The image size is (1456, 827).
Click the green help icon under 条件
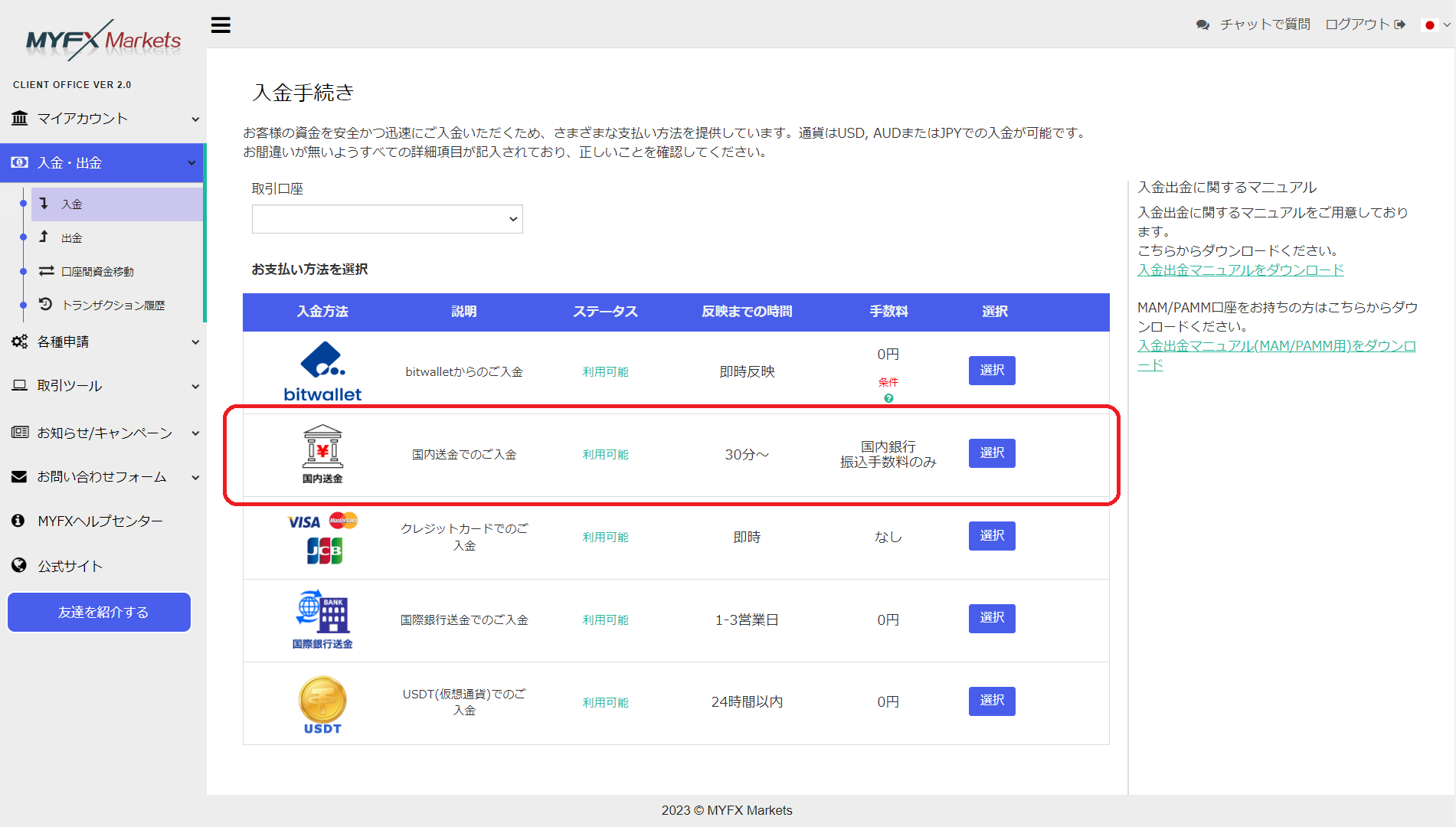click(888, 398)
